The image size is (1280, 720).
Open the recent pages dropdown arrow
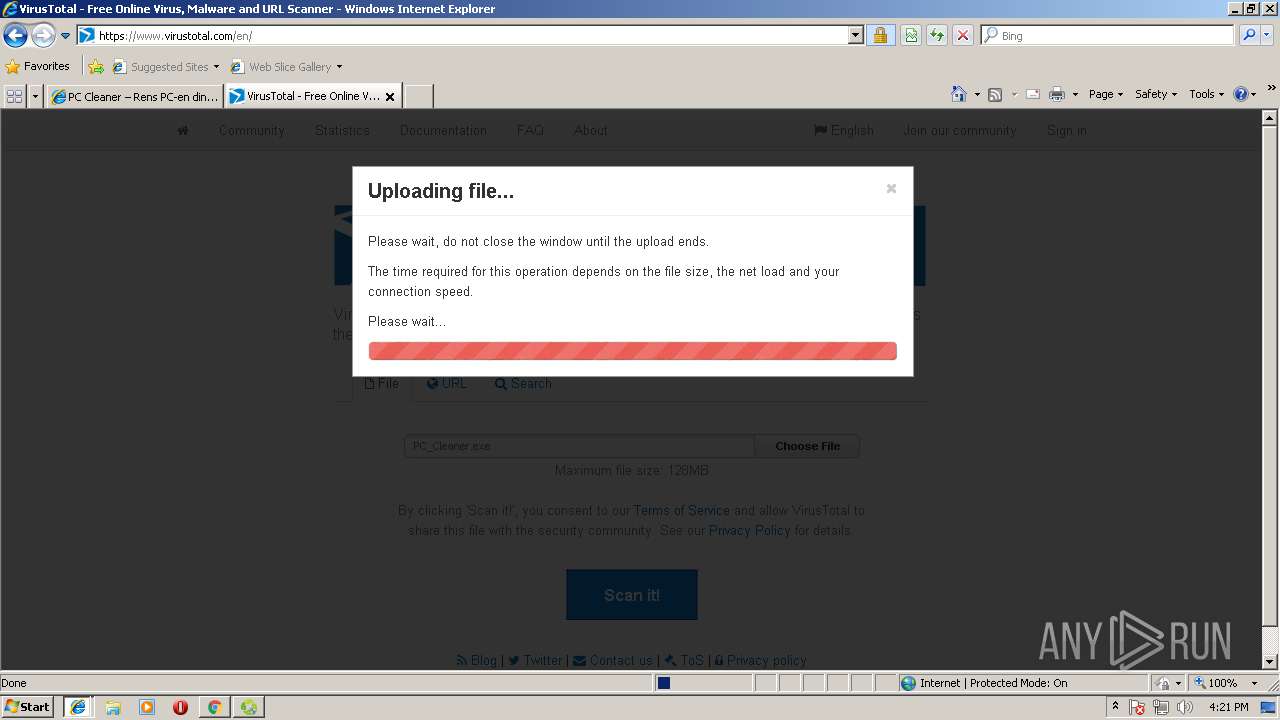[66, 36]
